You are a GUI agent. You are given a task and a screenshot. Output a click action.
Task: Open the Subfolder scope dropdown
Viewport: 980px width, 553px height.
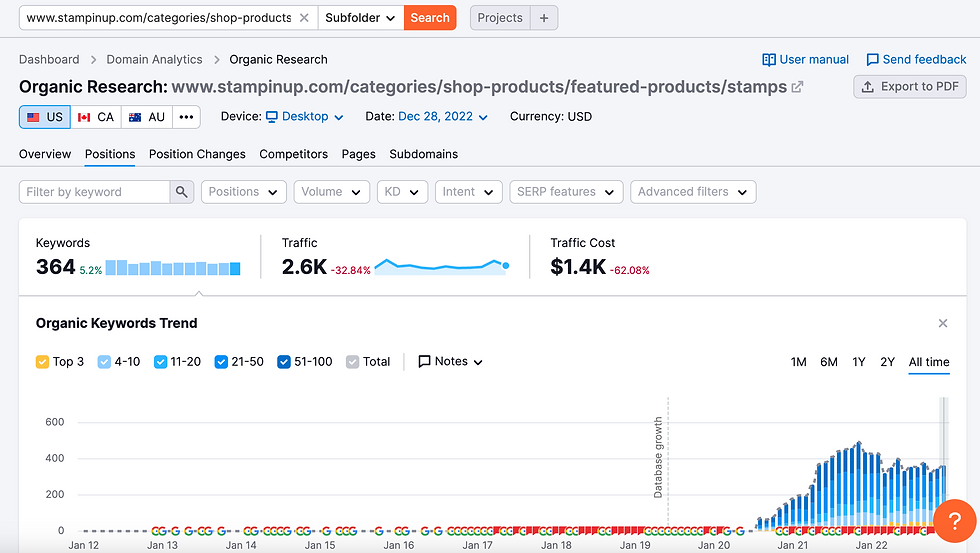click(361, 17)
